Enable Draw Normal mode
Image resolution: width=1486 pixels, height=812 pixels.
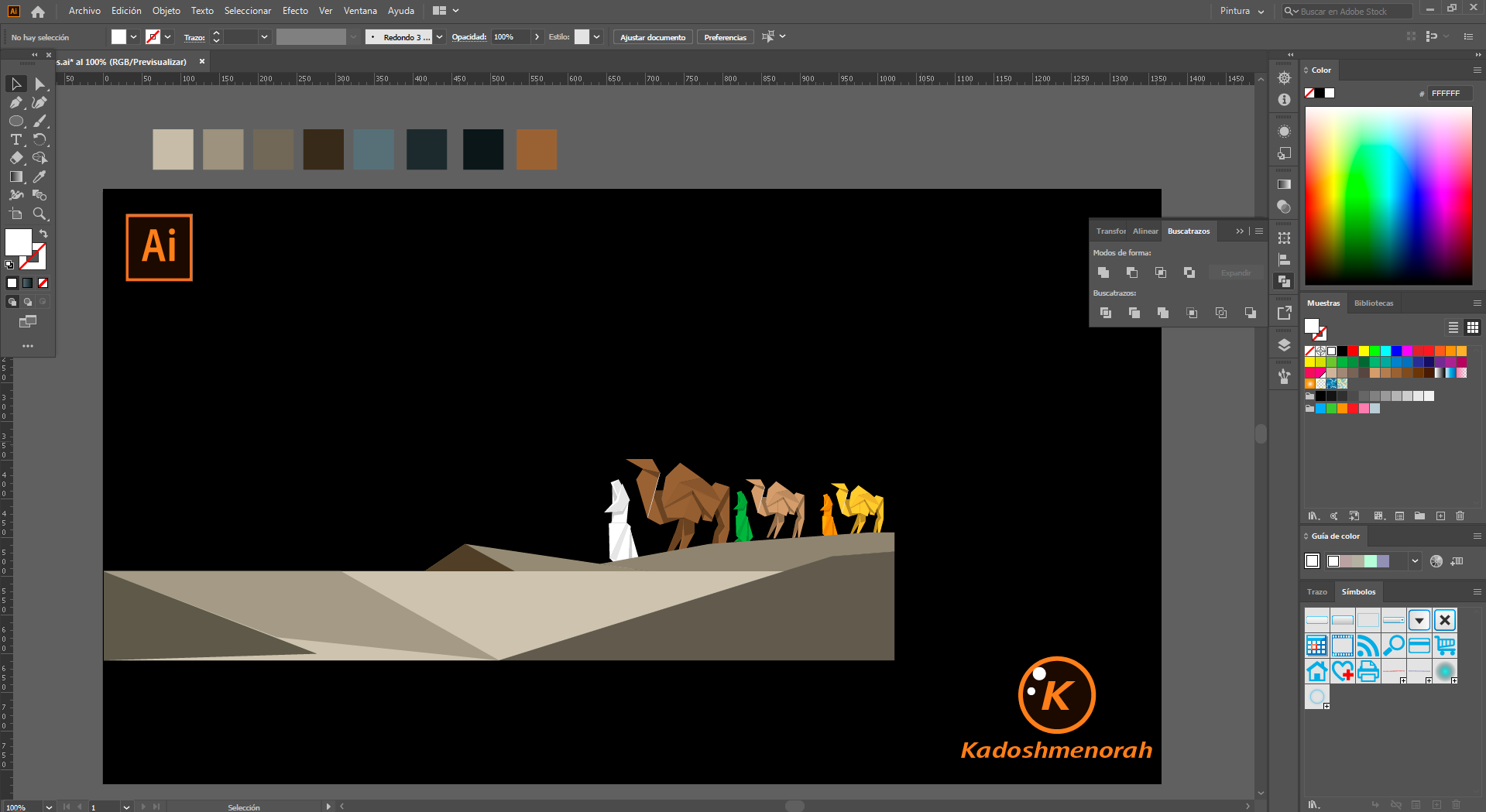[12, 302]
